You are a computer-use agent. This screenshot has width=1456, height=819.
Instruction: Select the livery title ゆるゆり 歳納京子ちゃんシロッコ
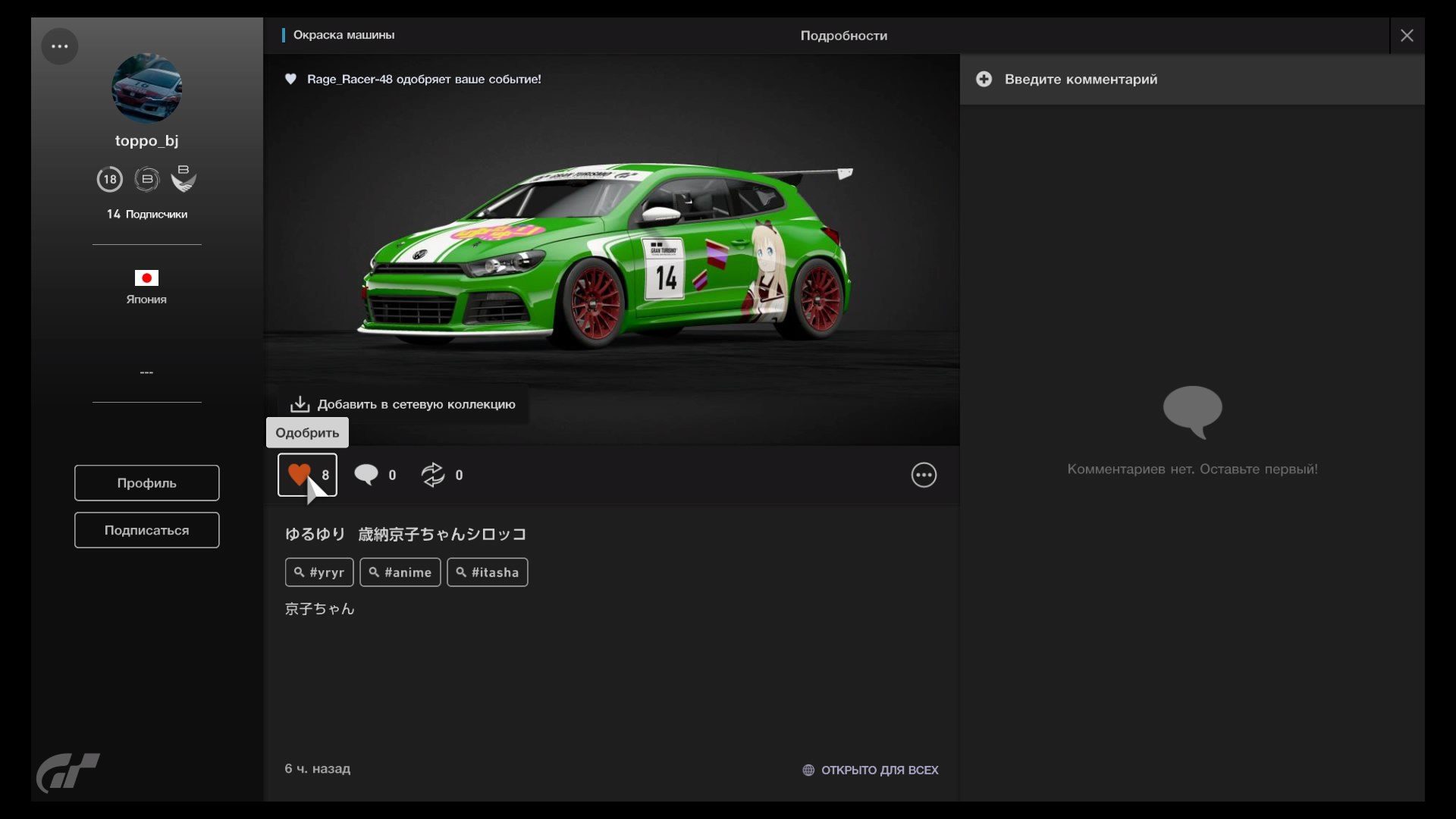(x=406, y=535)
